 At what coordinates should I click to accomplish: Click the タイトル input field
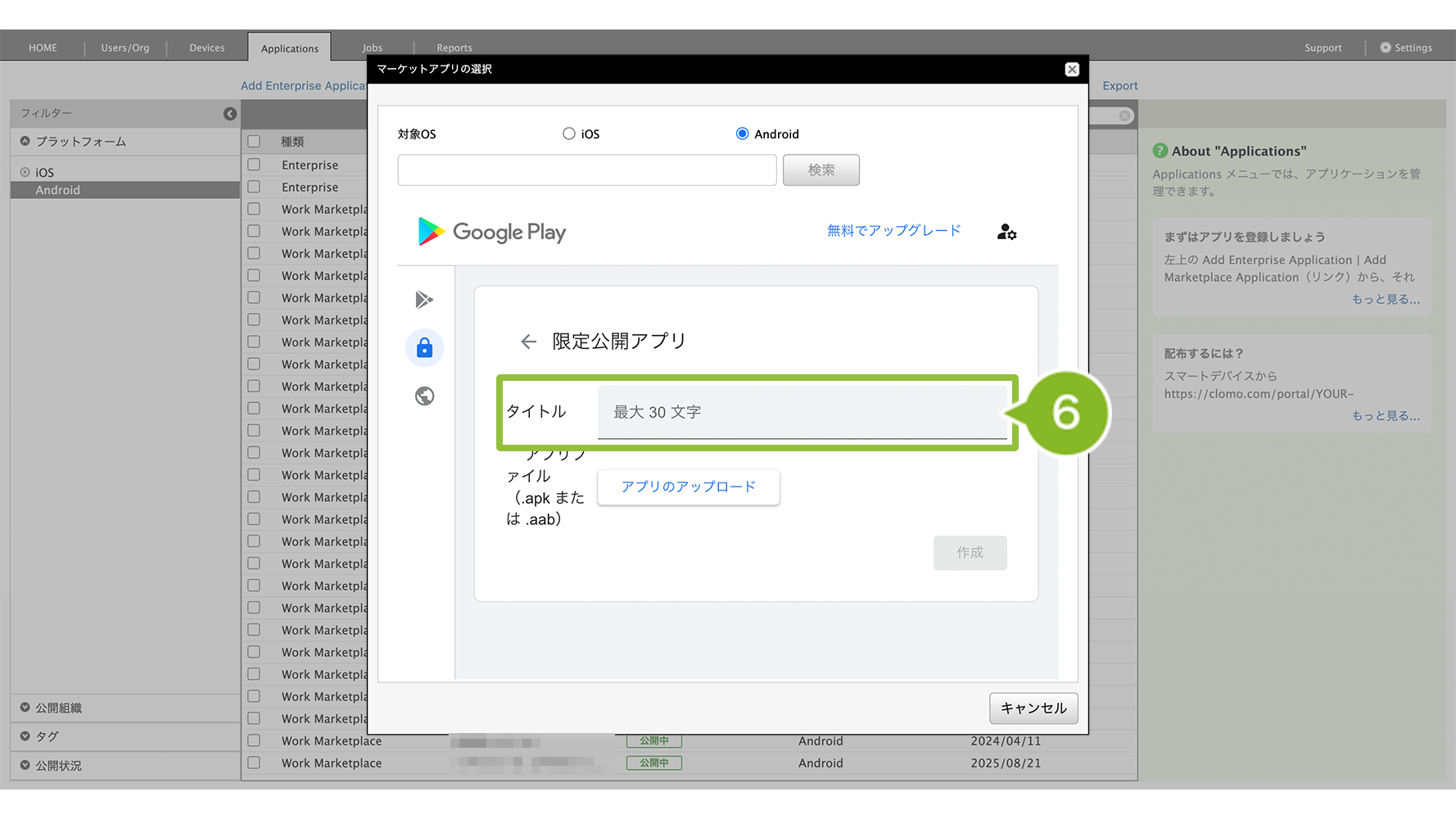click(802, 412)
